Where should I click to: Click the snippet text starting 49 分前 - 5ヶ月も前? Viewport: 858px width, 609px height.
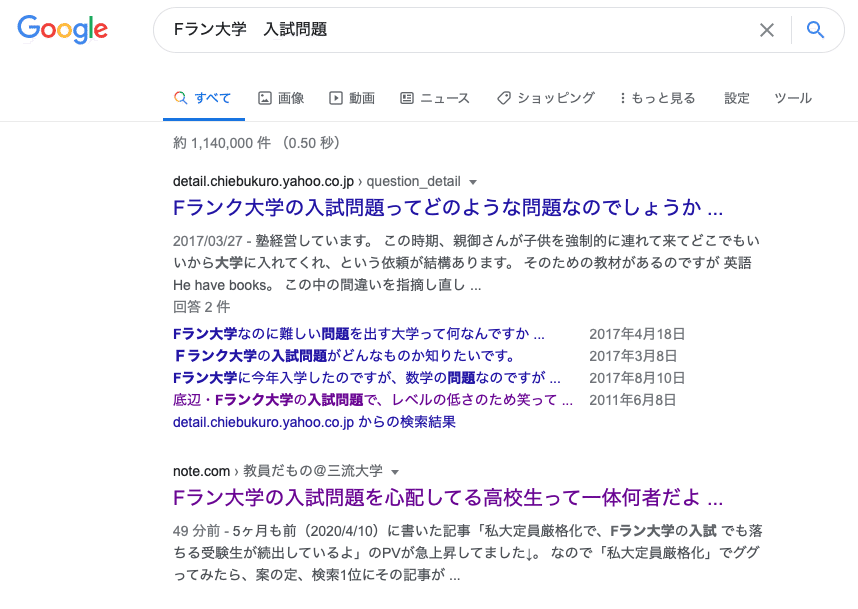coord(468,553)
